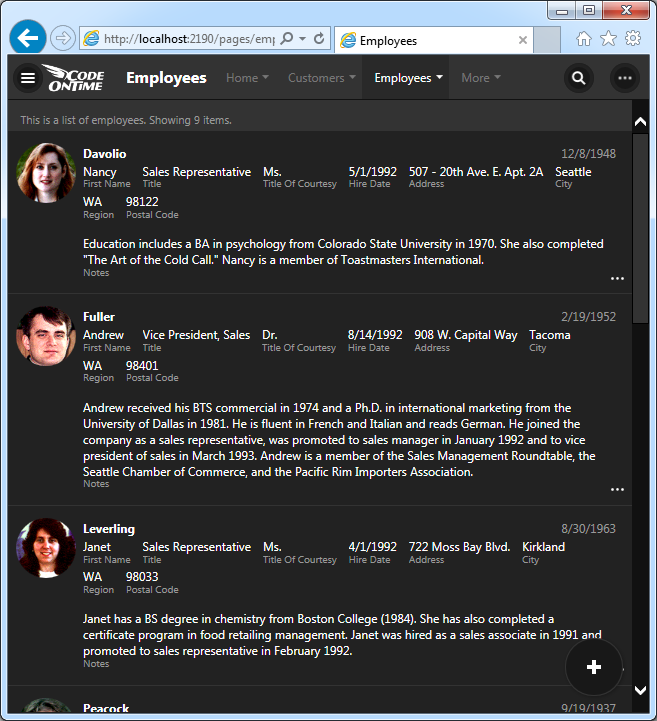657x721 pixels.
Task: Select the Peacock last name
Action: coord(106,709)
